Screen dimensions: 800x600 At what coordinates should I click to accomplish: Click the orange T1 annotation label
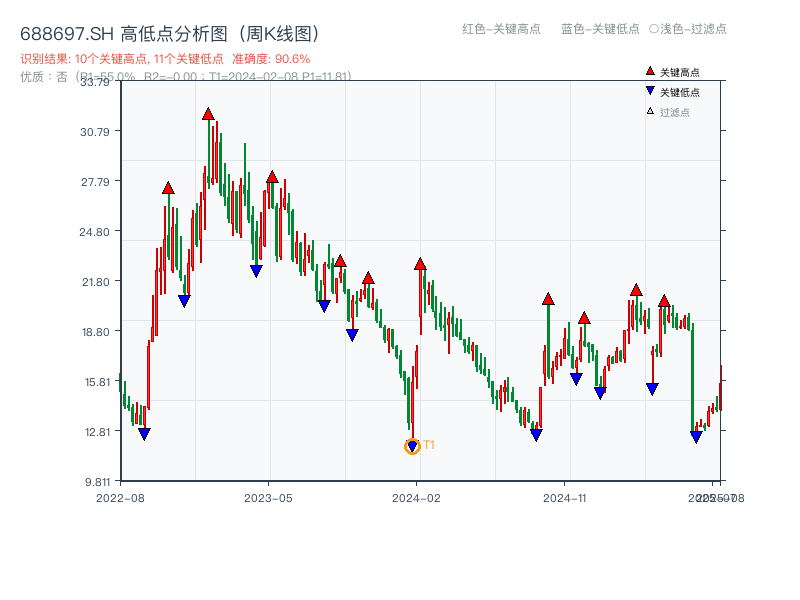point(428,443)
